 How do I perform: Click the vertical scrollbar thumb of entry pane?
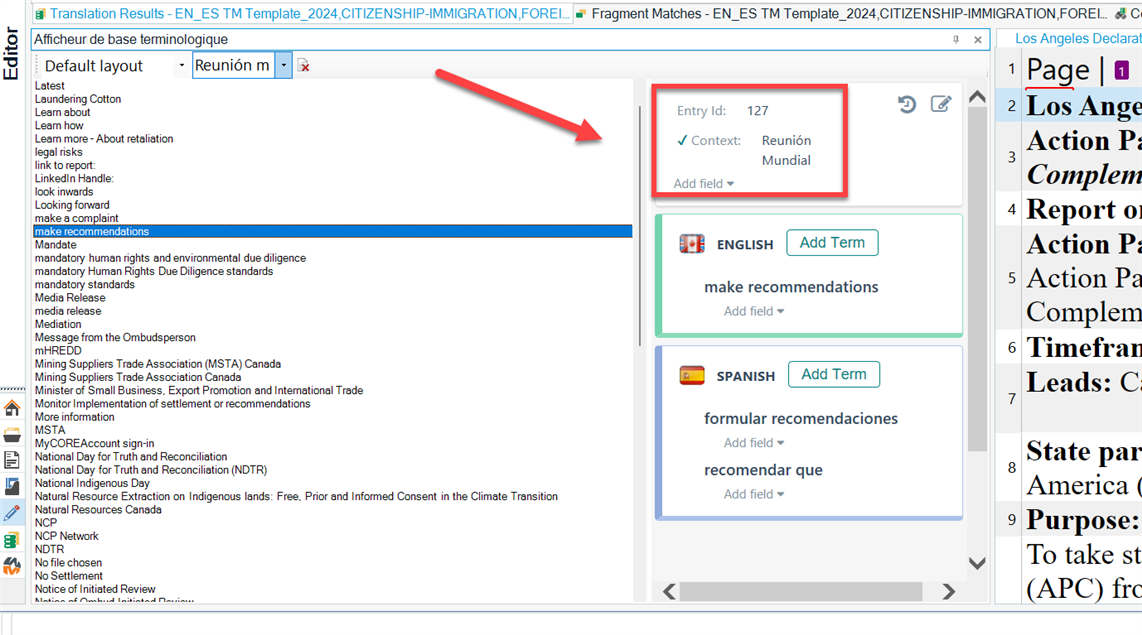(x=977, y=280)
